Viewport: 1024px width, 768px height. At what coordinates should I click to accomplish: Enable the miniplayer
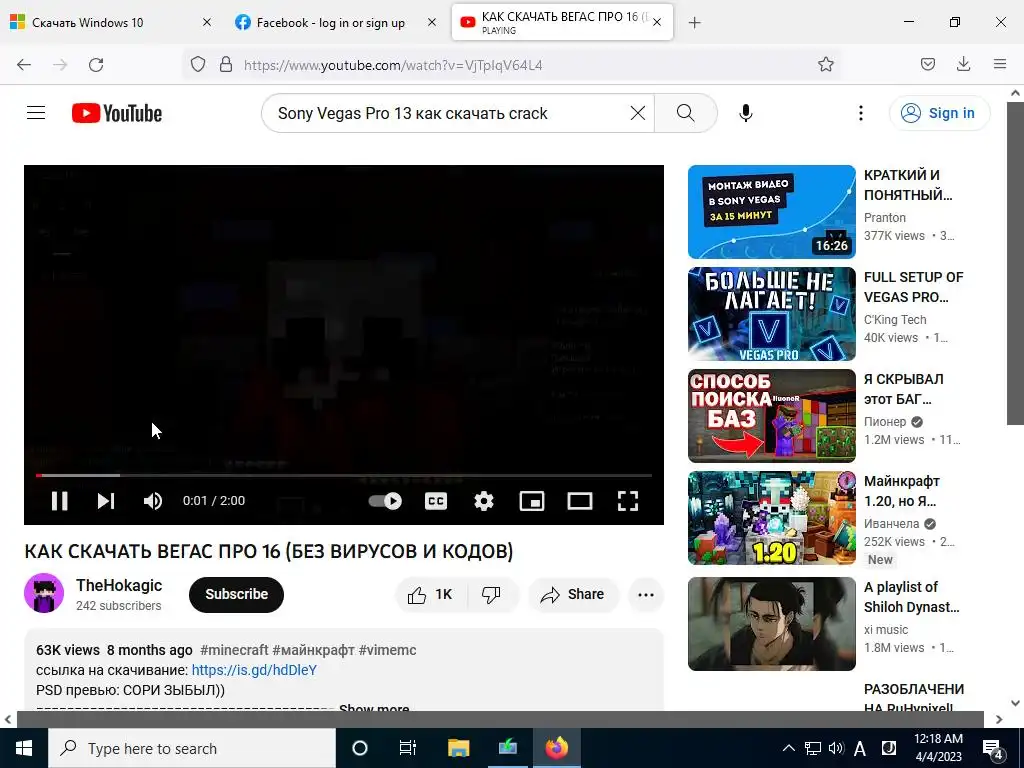pos(532,501)
